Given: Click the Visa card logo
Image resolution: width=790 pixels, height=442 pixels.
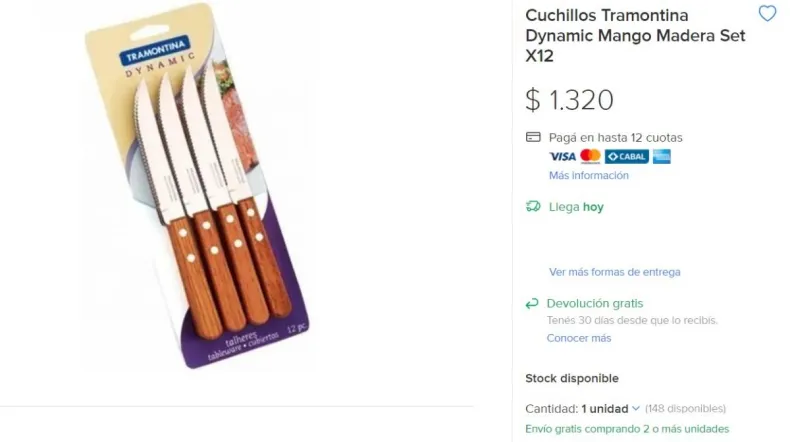Looking at the screenshot, I should pyautogui.click(x=562, y=156).
